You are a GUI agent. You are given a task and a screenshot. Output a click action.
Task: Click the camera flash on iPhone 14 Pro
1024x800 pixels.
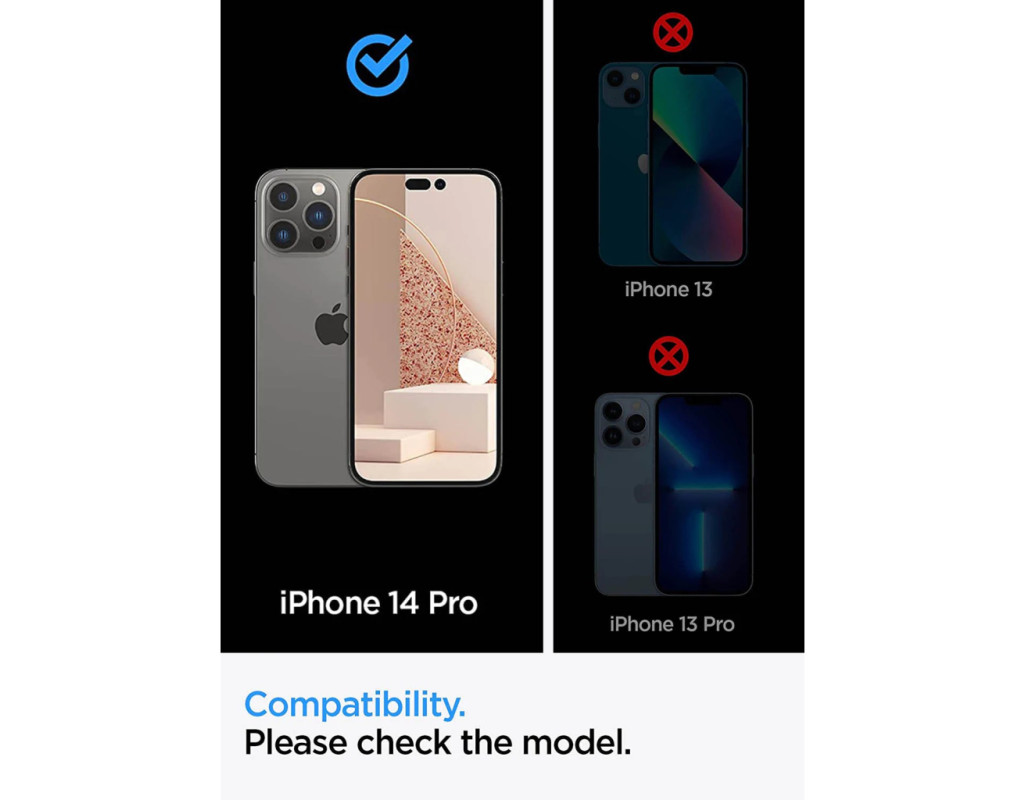[319, 189]
